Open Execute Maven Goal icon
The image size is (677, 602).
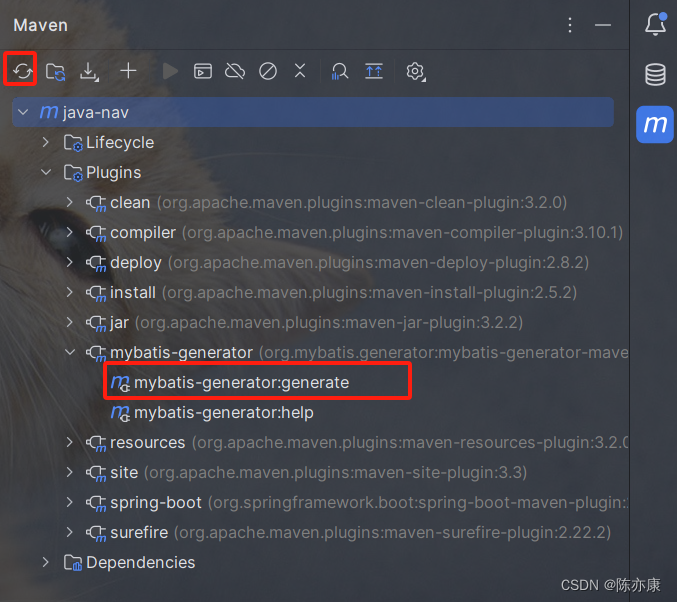click(x=202, y=71)
